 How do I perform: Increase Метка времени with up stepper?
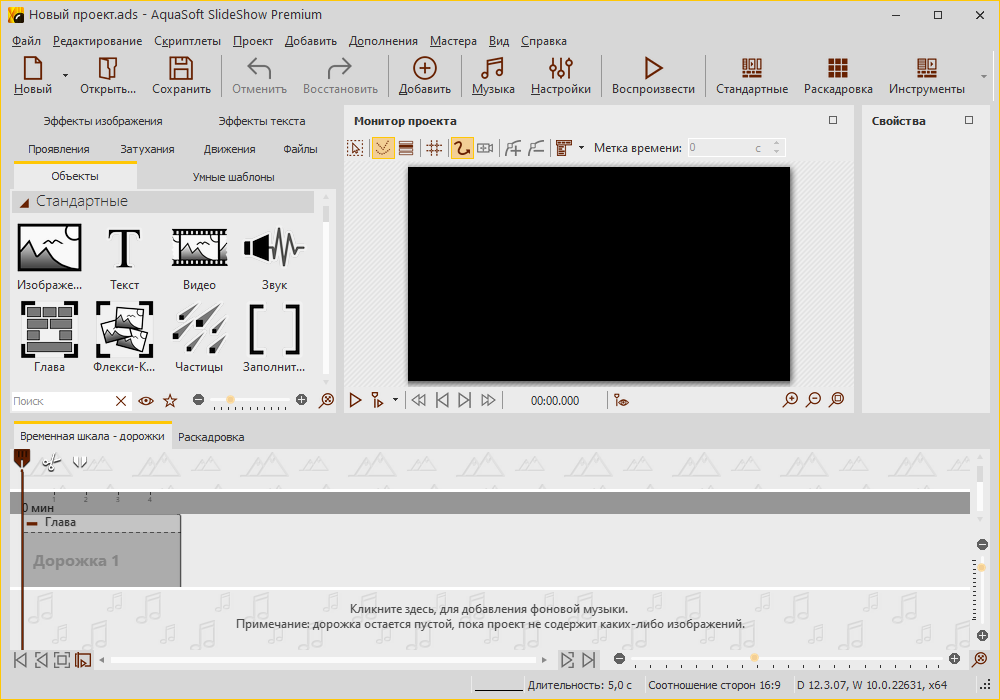776,143
